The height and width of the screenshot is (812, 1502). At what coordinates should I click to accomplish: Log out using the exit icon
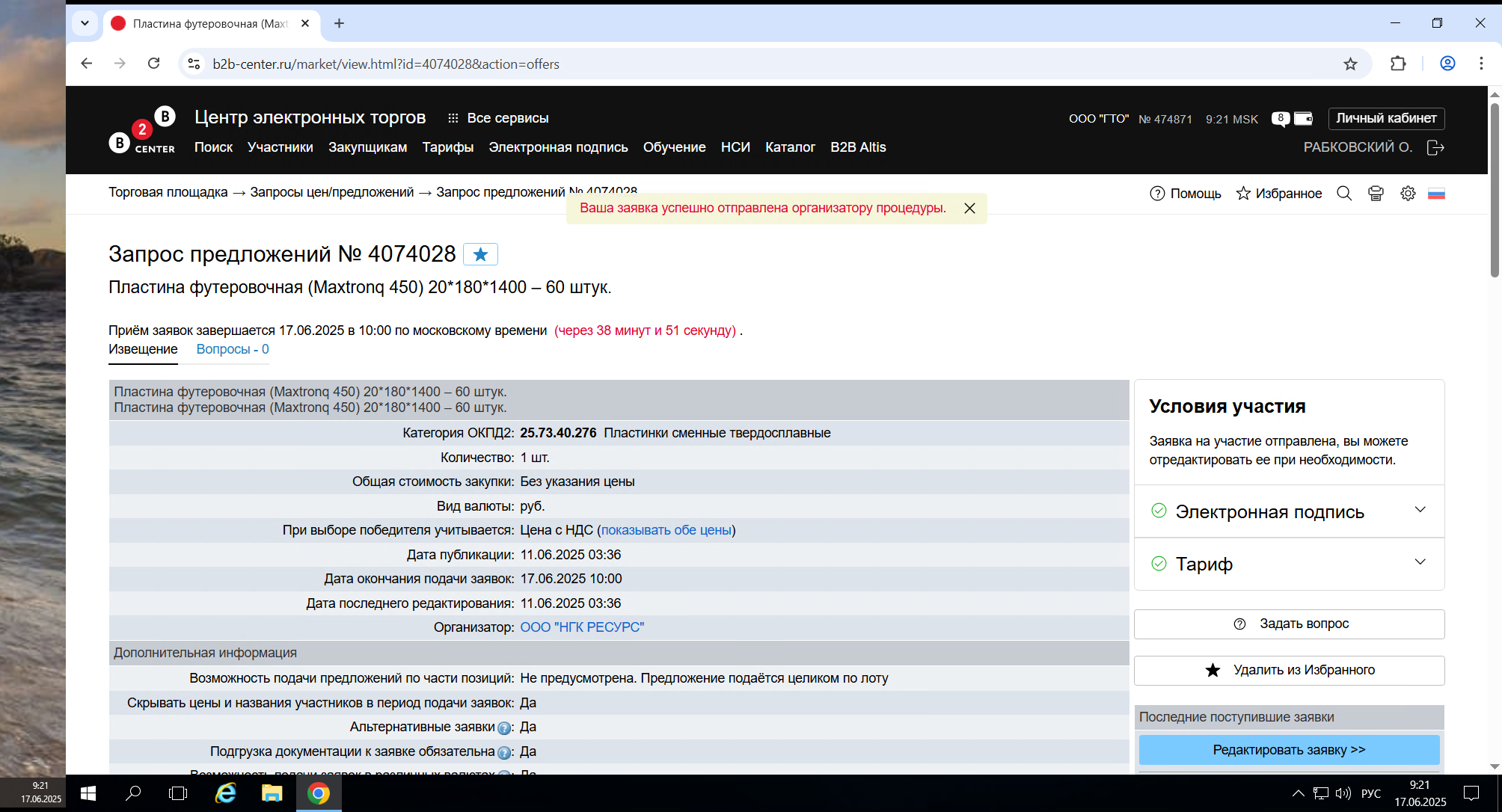click(x=1435, y=147)
